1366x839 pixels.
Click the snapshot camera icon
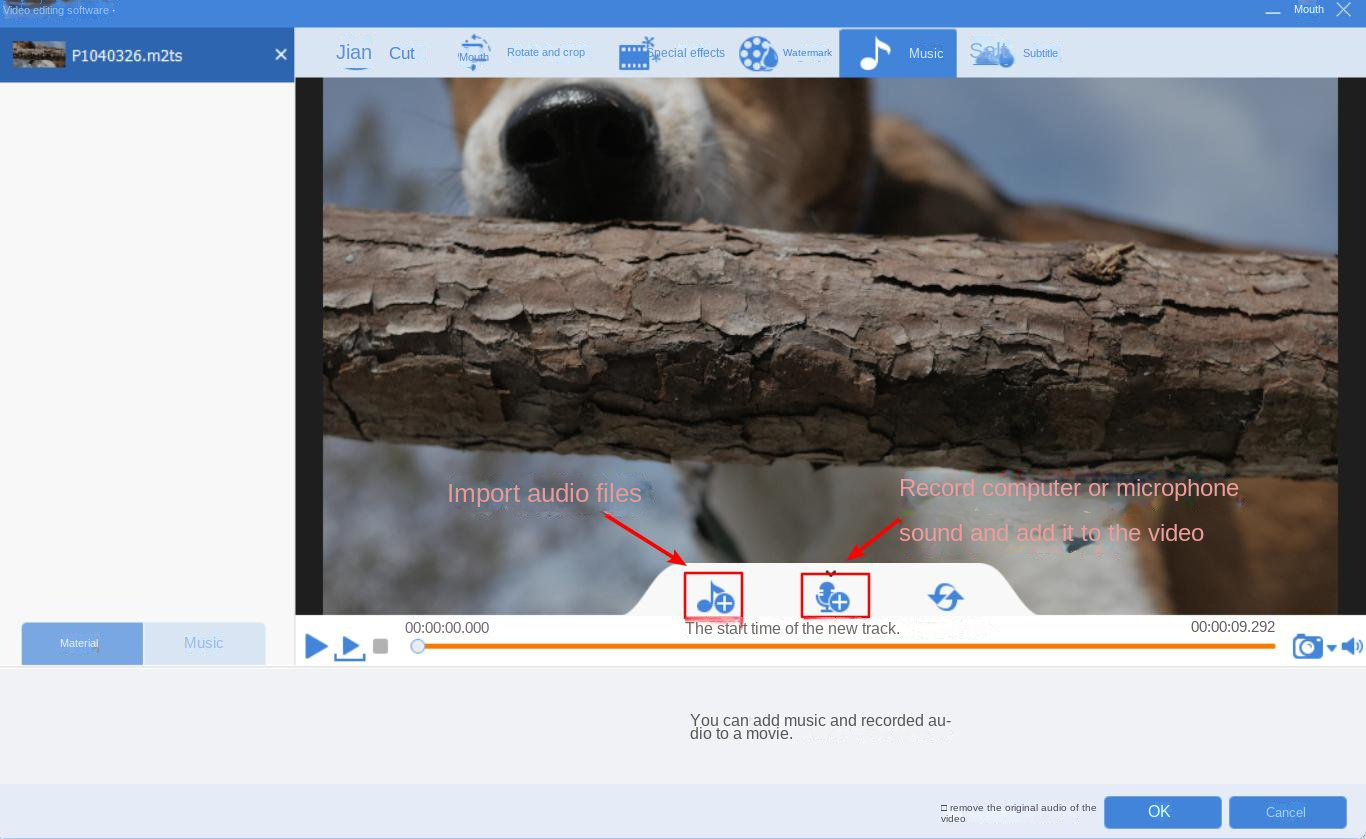(1308, 646)
